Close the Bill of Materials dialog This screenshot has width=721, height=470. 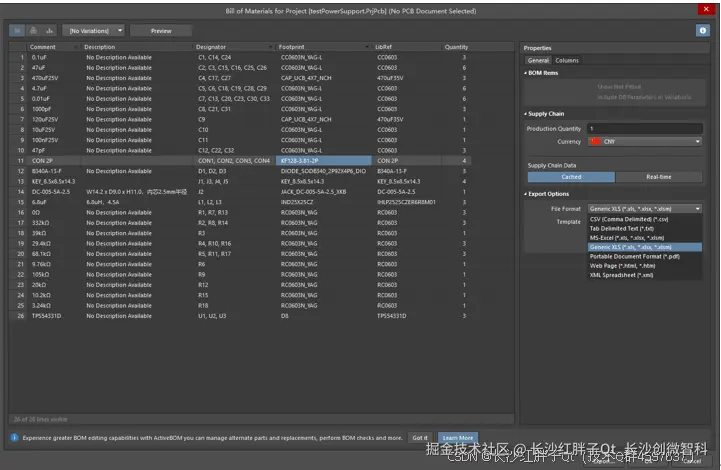(706, 9)
